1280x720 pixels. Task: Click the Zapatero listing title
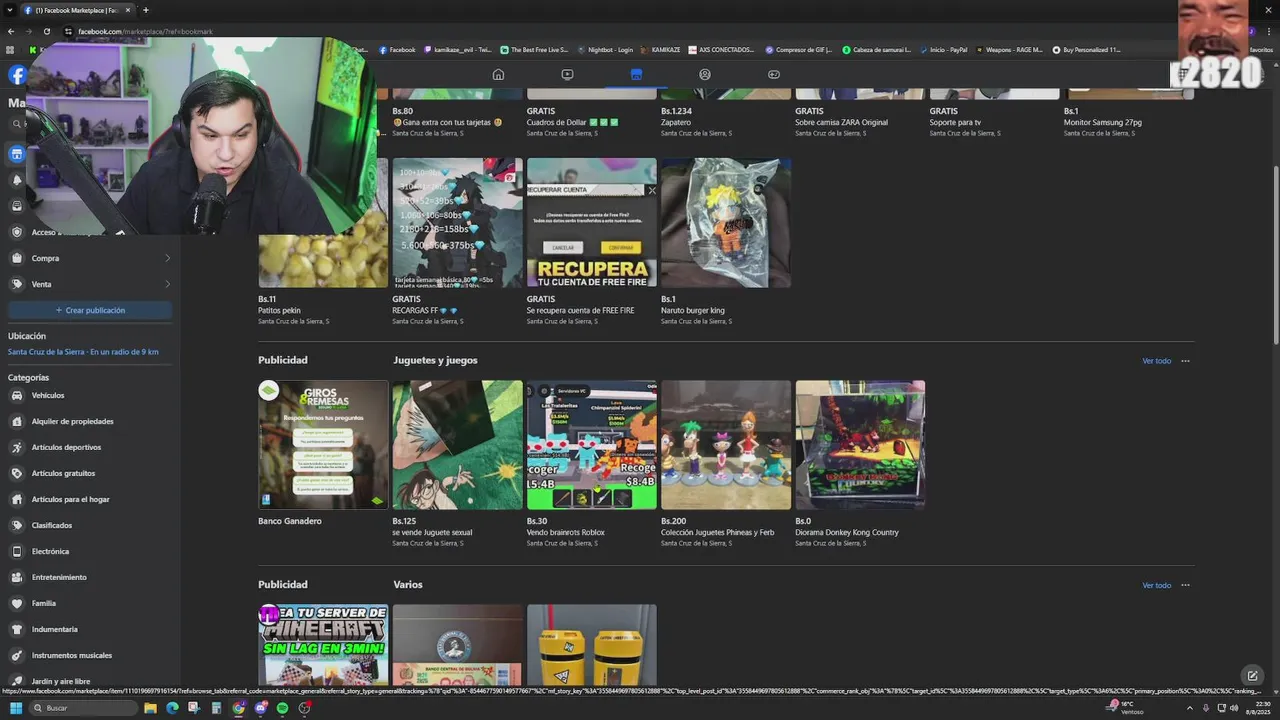click(676, 122)
